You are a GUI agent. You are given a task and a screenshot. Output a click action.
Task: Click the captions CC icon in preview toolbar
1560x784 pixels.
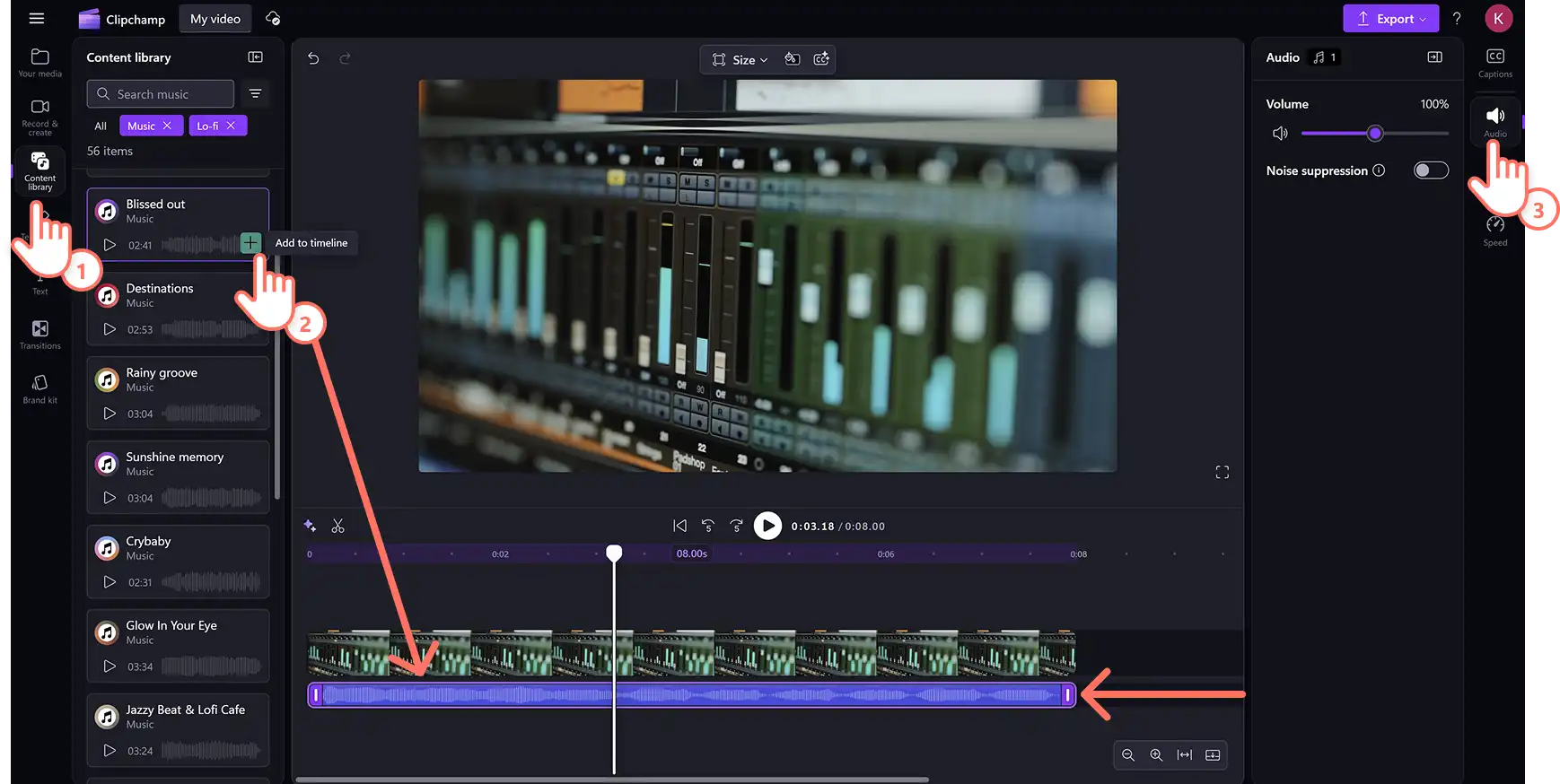(821, 59)
